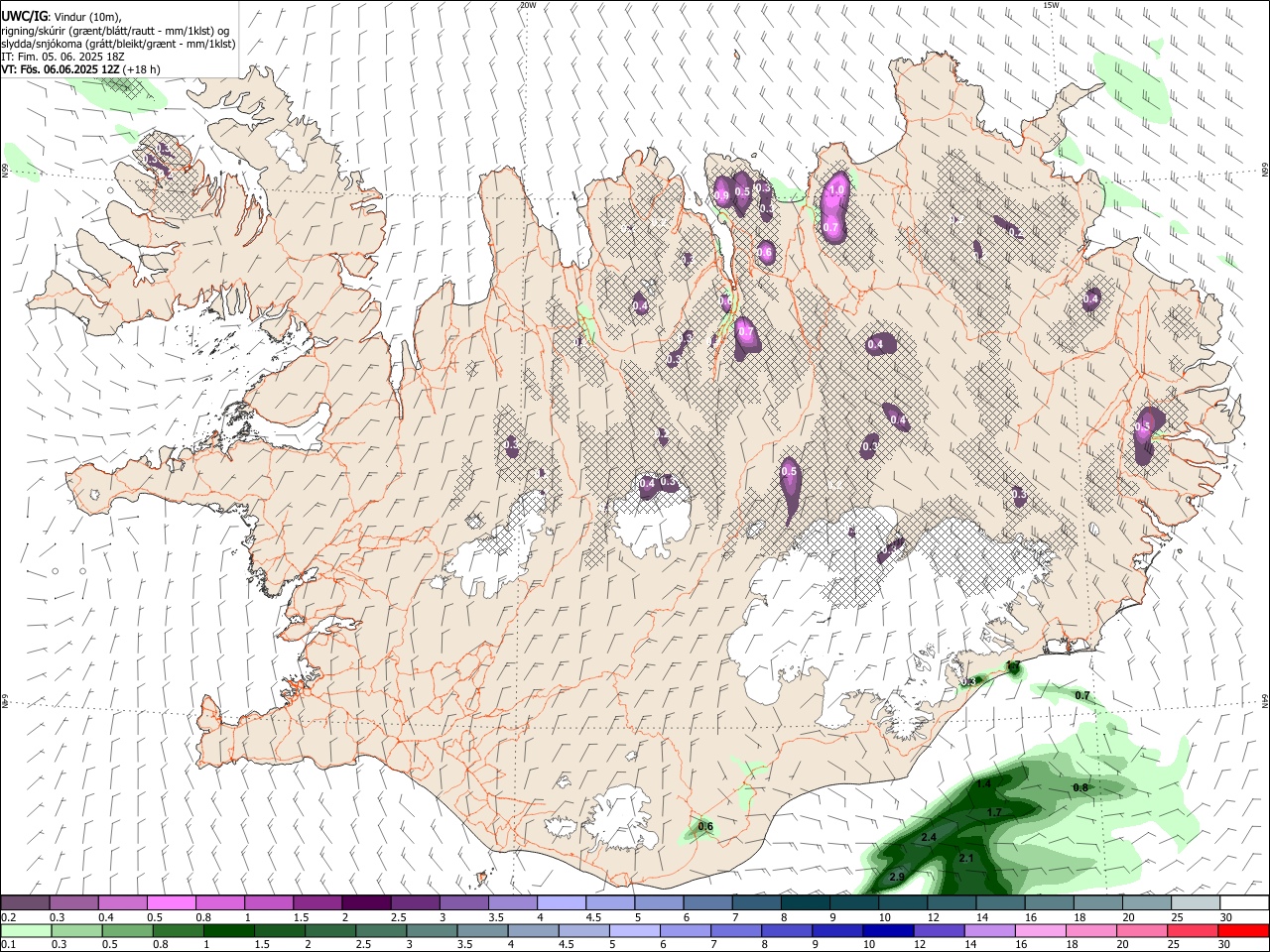1270x952 pixels.
Task: Click the '15W' longitude label
Action: [x=1051, y=5]
